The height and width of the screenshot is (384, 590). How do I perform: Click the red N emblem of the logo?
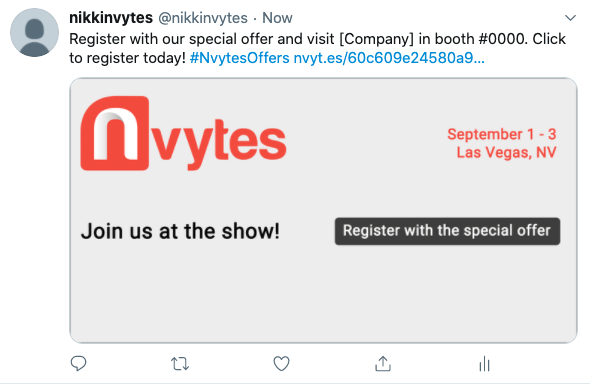115,133
